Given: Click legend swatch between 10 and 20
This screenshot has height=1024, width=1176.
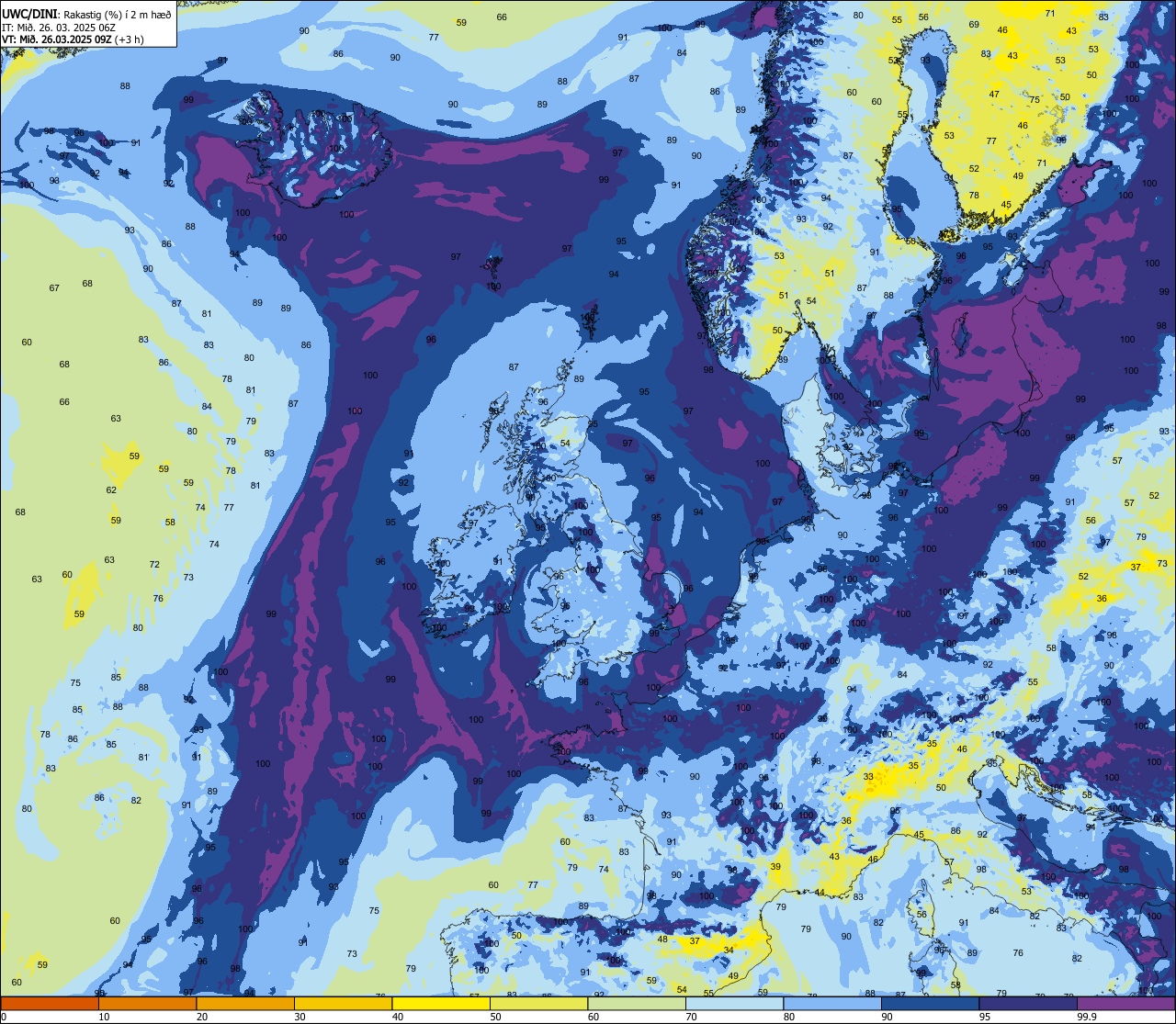Looking at the screenshot, I should click(x=147, y=1004).
